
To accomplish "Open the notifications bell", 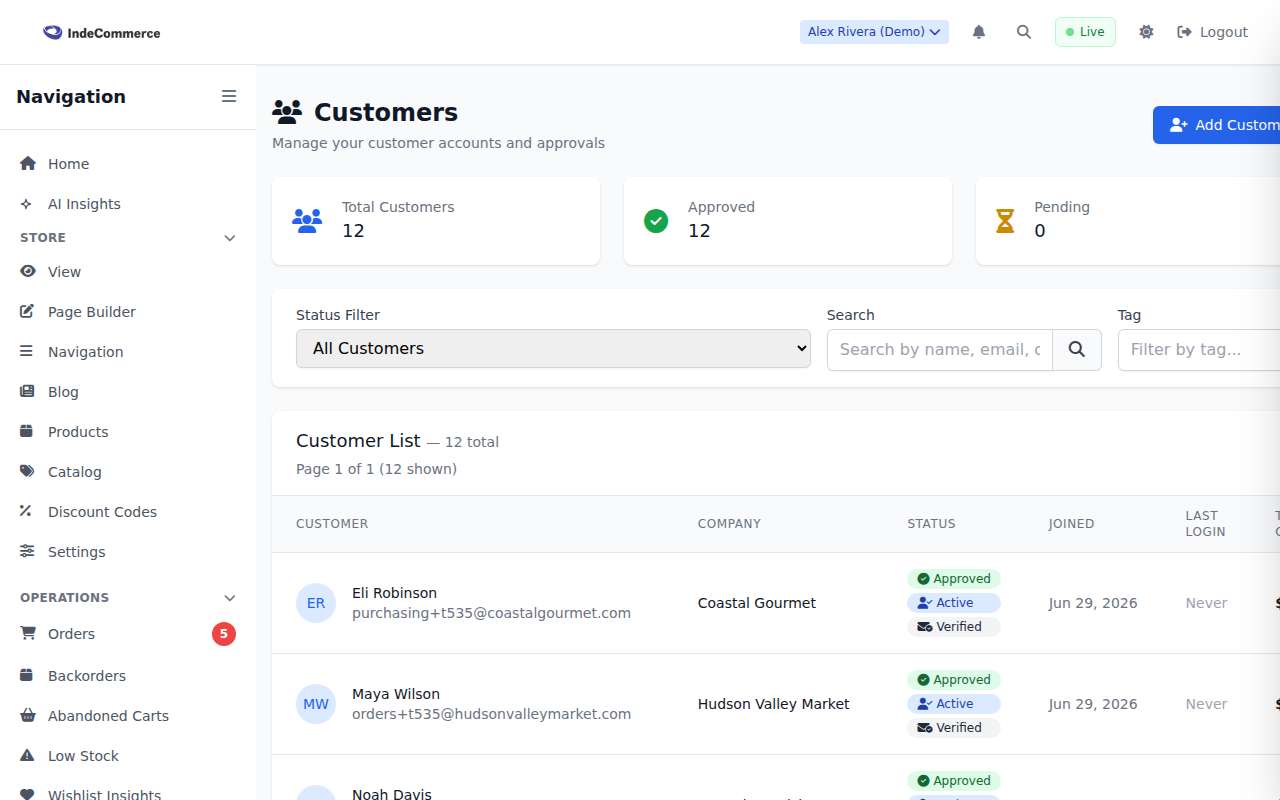I will tap(979, 32).
